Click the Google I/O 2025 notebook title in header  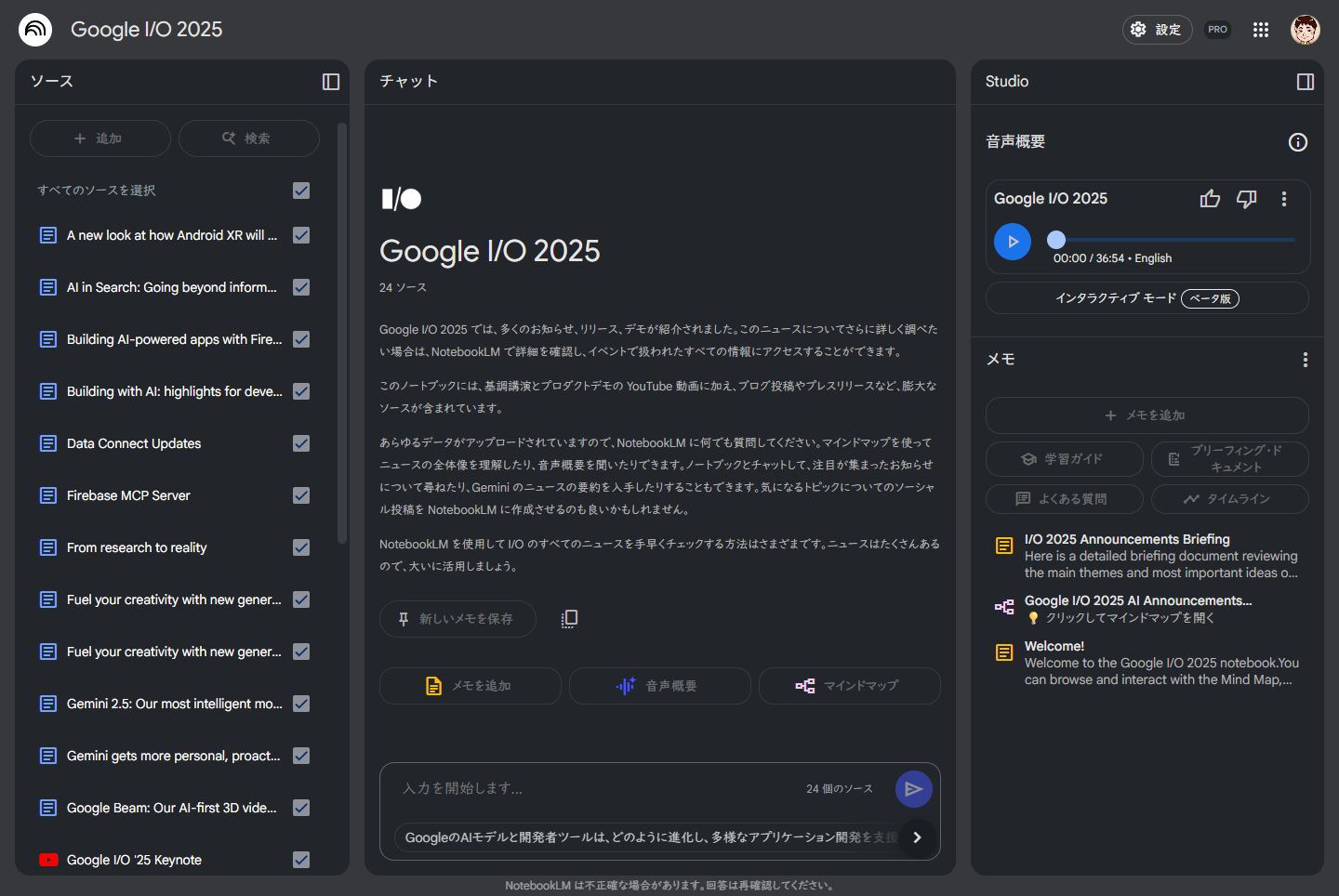147,30
